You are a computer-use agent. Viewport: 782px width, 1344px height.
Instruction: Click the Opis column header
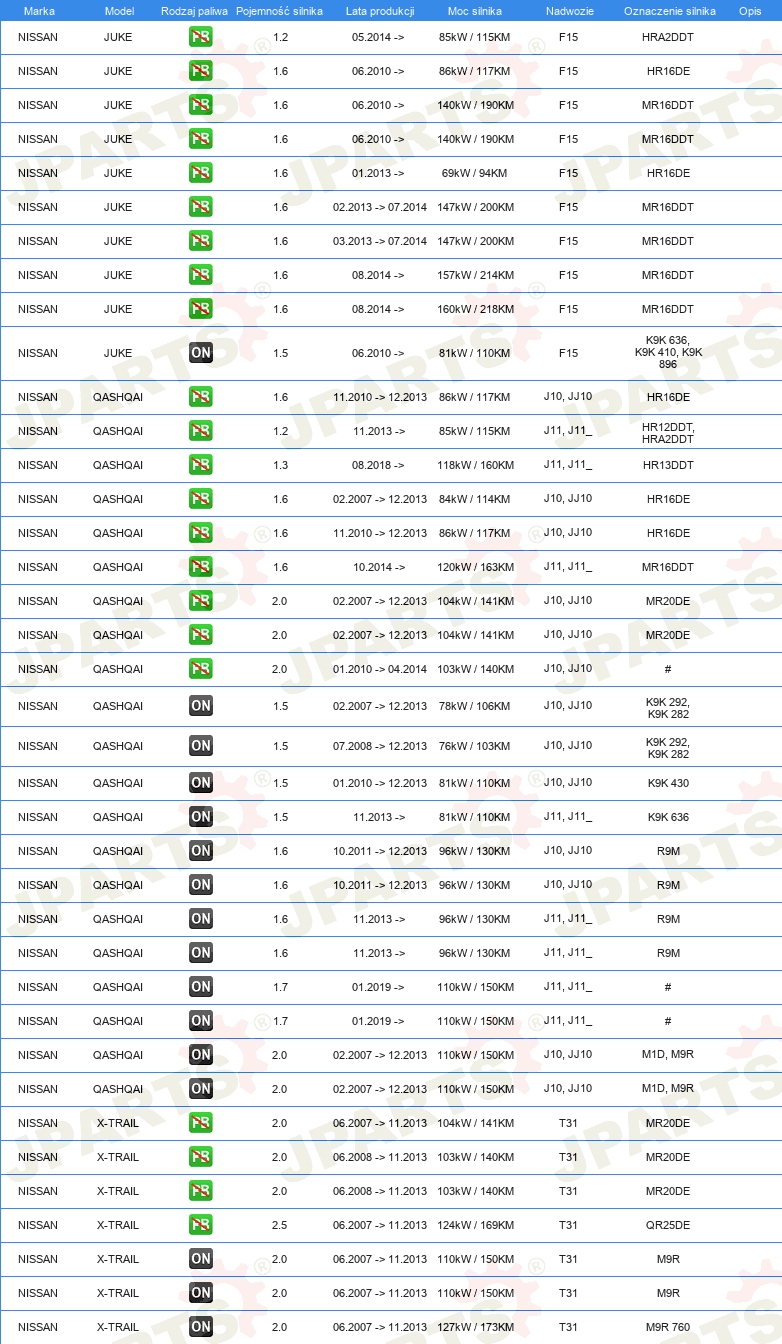(x=750, y=10)
